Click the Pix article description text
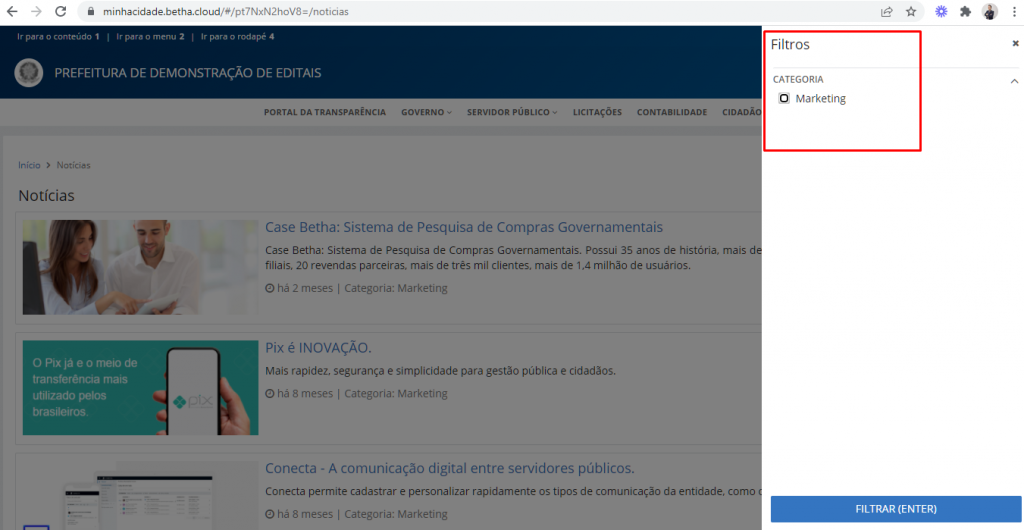This screenshot has width=1024, height=530. tap(441, 371)
